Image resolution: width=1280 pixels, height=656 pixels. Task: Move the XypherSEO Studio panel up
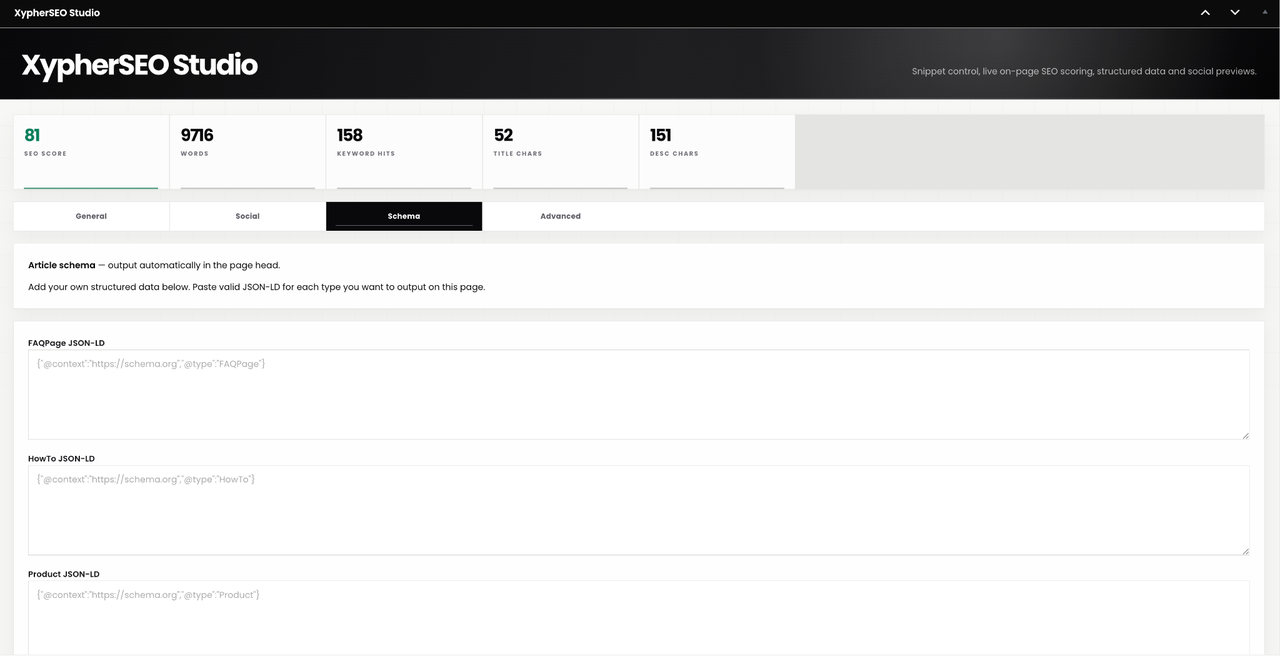point(1205,13)
